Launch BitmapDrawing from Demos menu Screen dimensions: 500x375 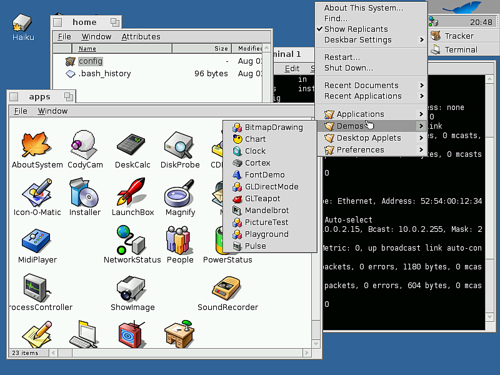[269, 127]
